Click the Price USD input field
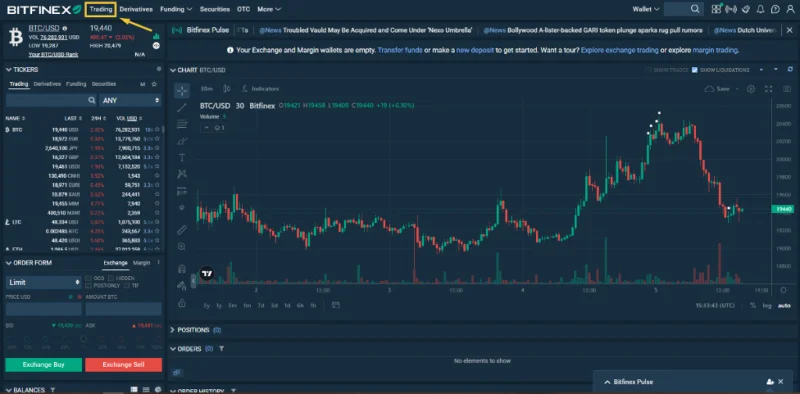 [x=43, y=309]
